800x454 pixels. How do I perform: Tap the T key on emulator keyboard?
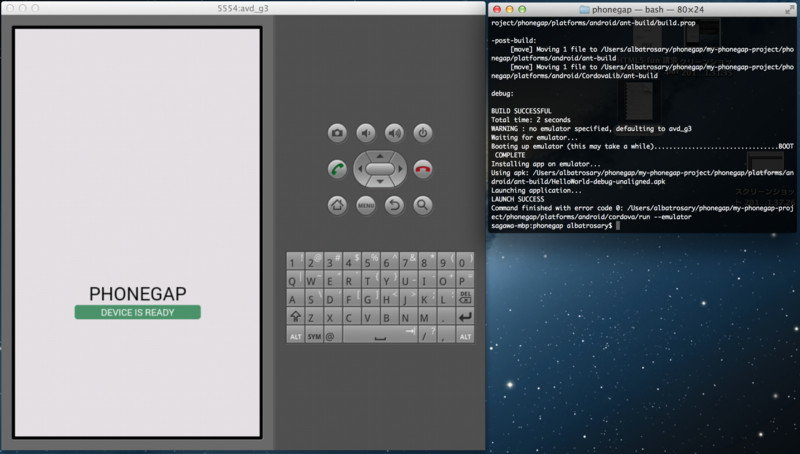[371, 280]
